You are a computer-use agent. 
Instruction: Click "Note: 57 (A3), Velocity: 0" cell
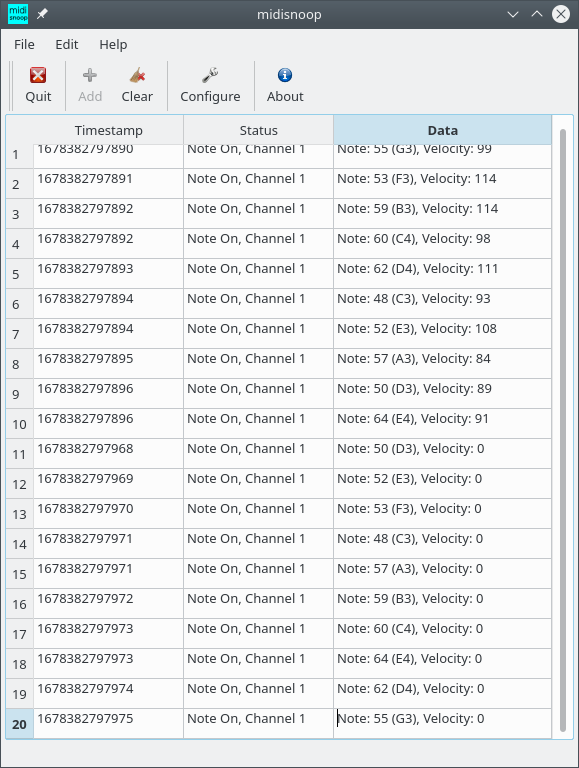pyautogui.click(x=442, y=574)
